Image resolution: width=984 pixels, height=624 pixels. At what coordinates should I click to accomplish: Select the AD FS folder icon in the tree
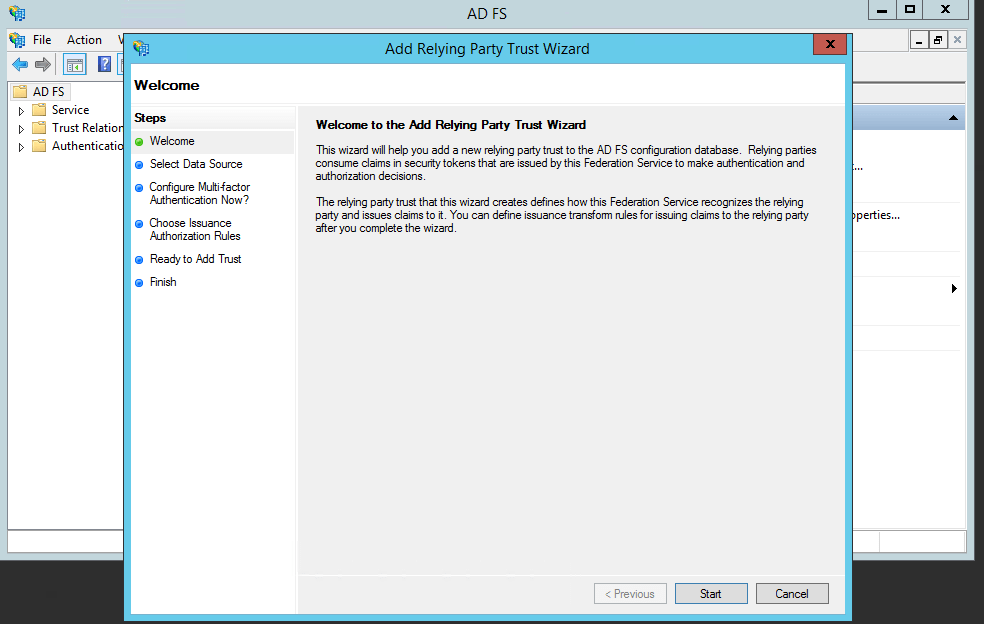tap(21, 91)
